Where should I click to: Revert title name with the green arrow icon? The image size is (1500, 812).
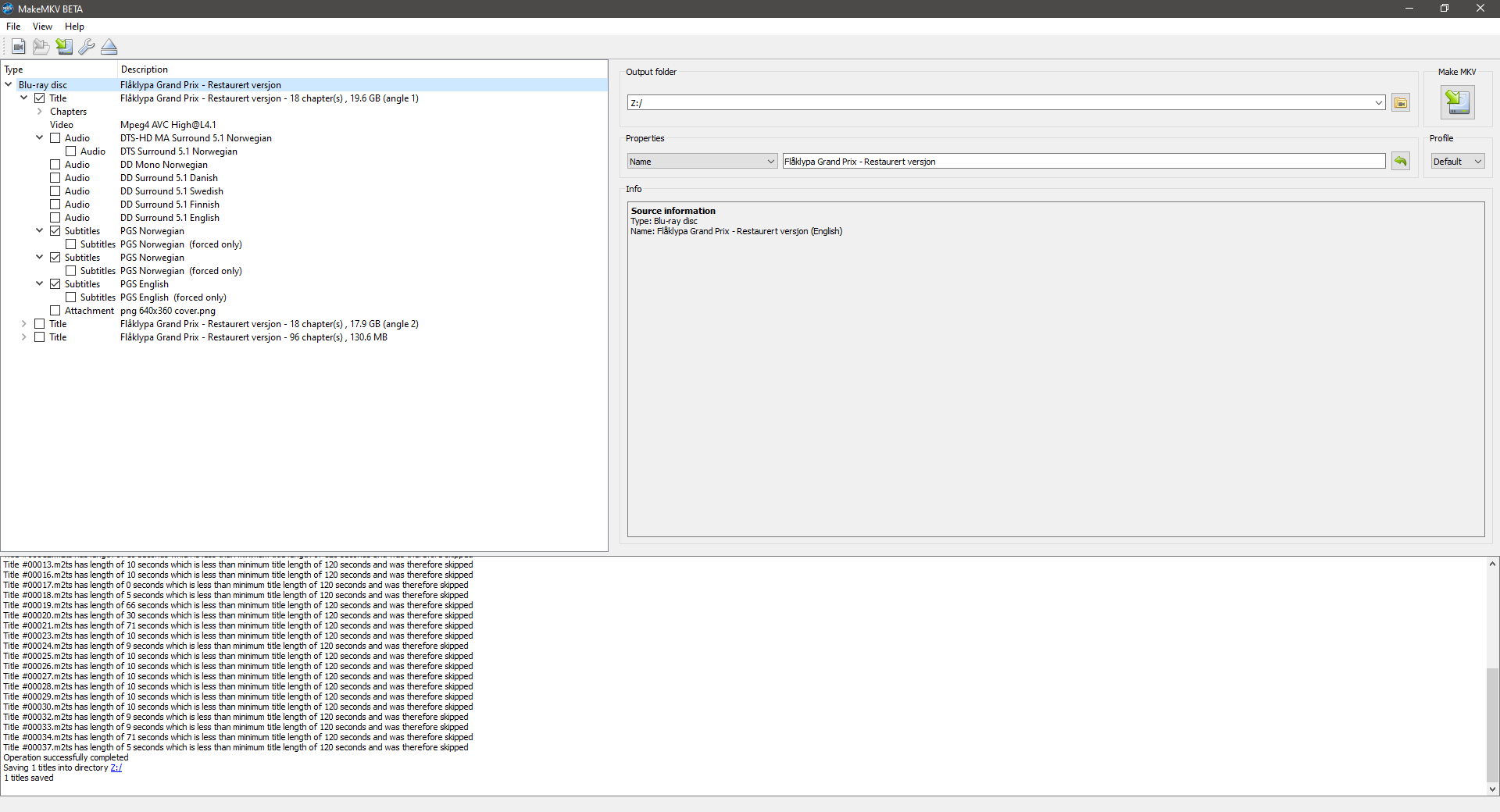click(1399, 161)
